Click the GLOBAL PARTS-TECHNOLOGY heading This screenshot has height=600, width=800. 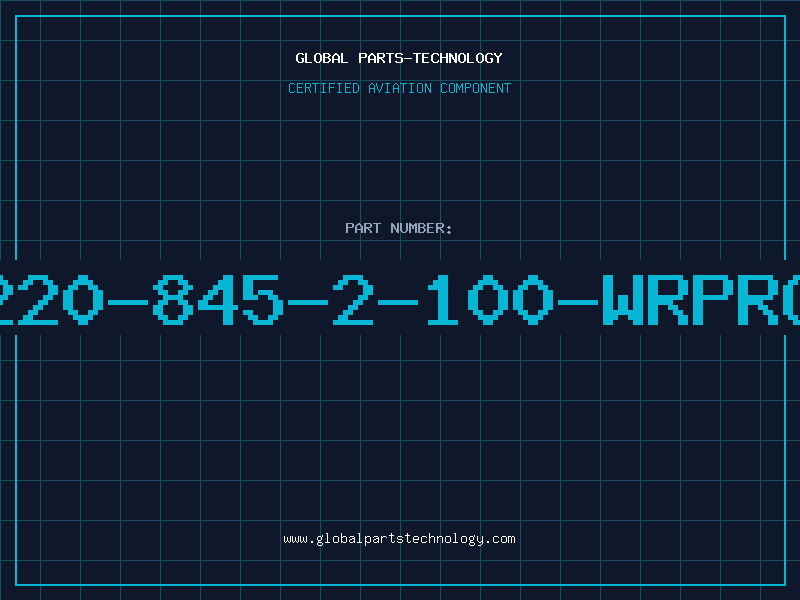pos(399,58)
